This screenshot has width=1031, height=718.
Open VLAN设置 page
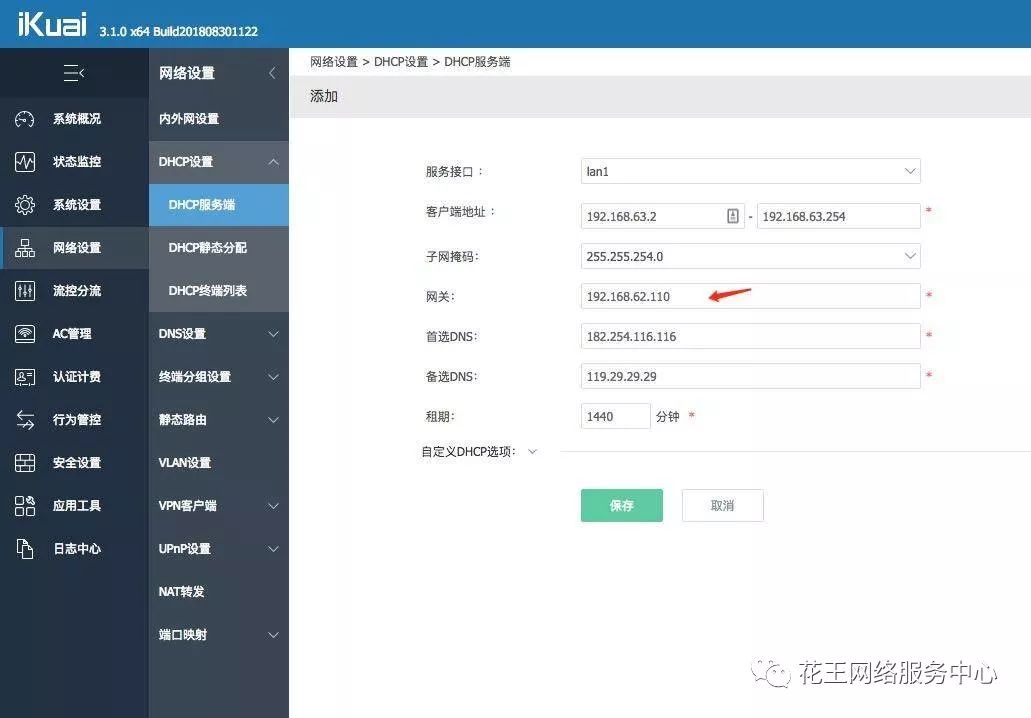(218, 463)
